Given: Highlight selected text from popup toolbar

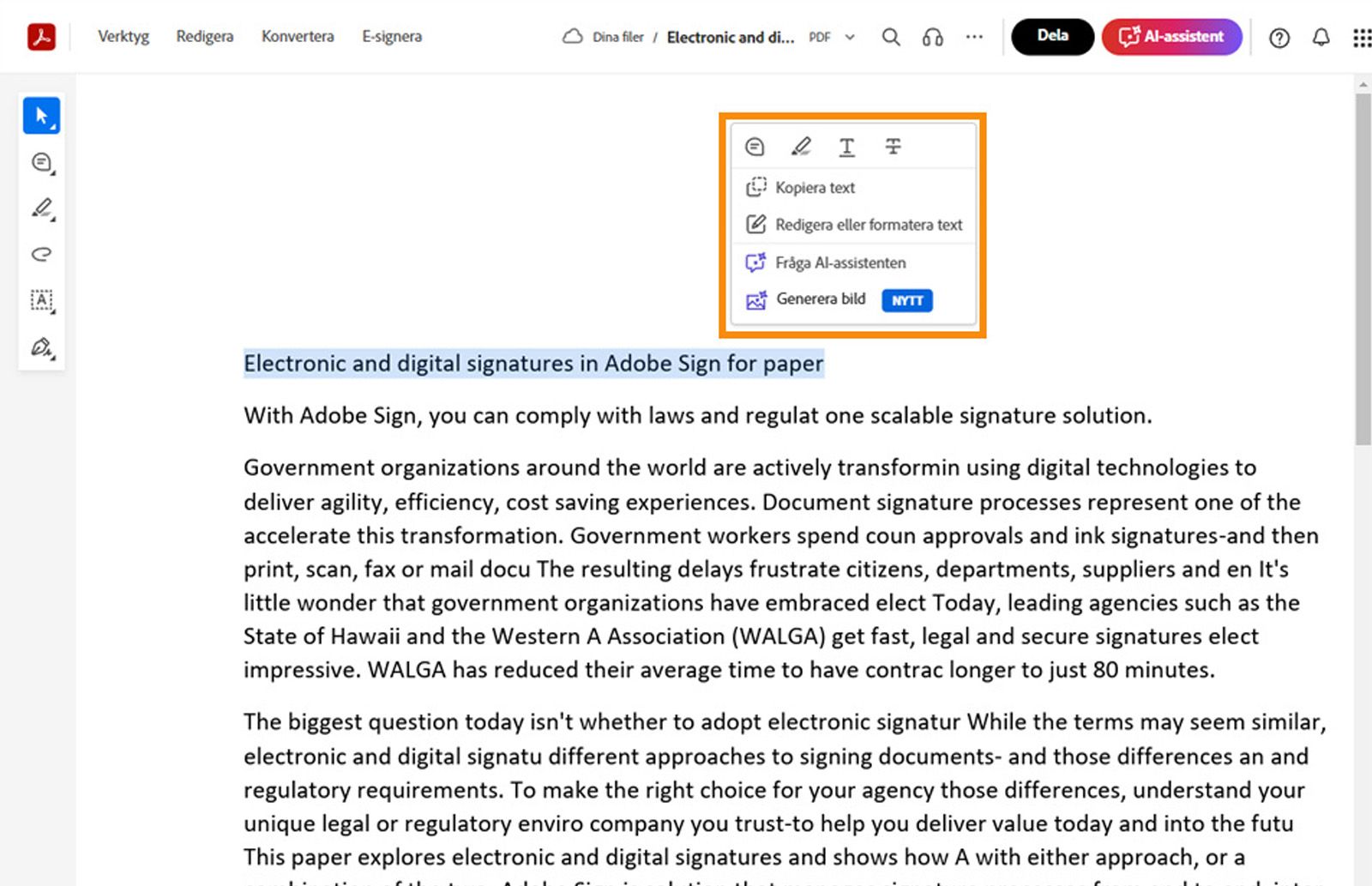Looking at the screenshot, I should (x=801, y=147).
